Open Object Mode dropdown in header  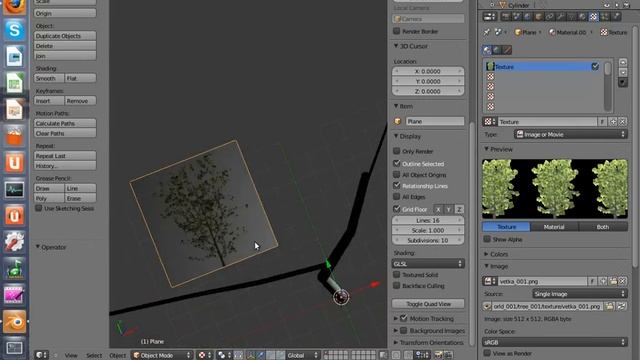pyautogui.click(x=162, y=356)
